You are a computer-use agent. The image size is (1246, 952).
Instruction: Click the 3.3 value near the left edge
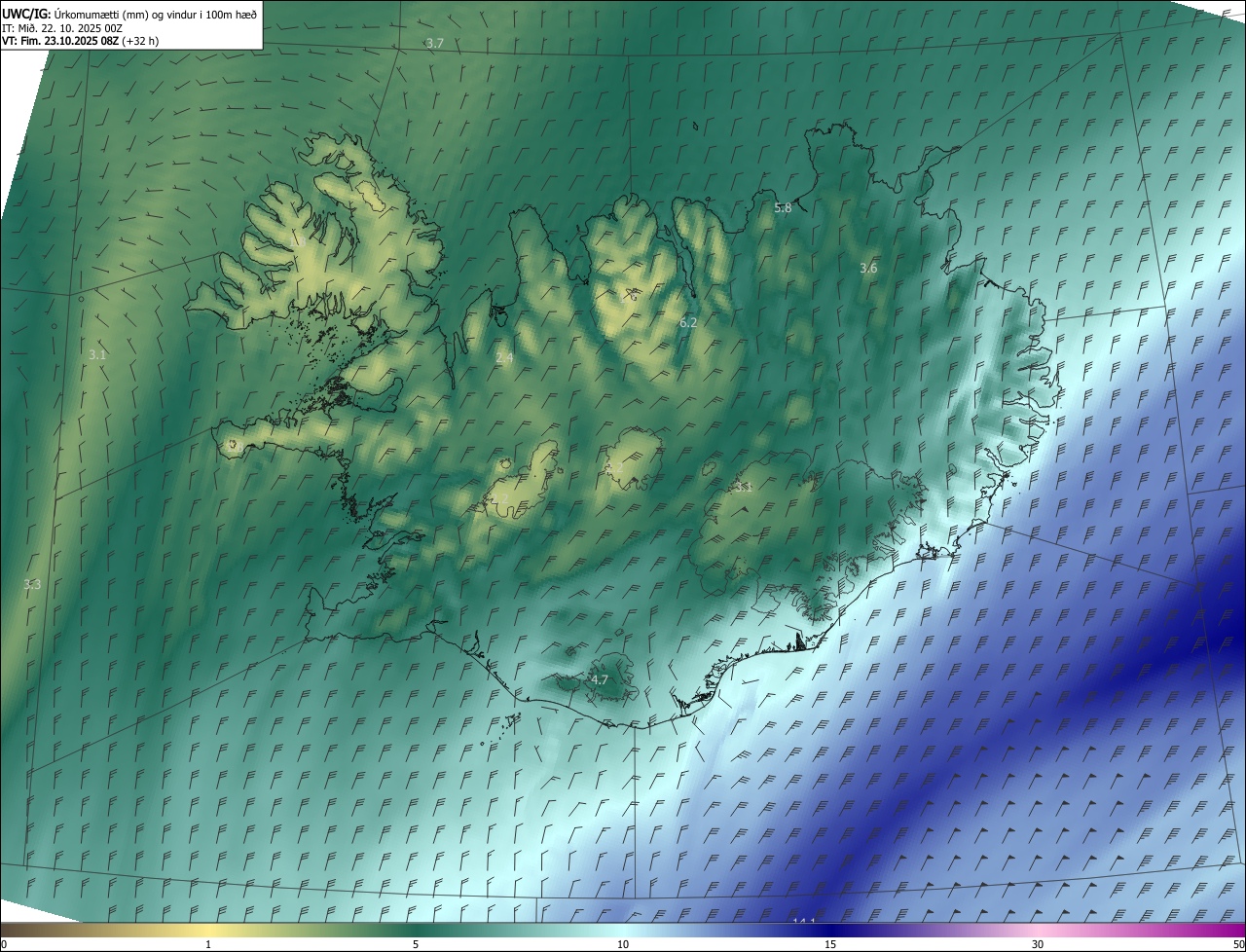click(32, 585)
